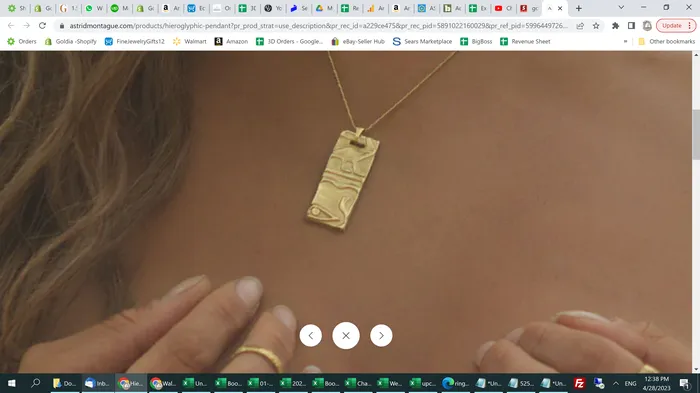The height and width of the screenshot is (393, 700).
Task: Open Windows notification center
Action: tap(684, 383)
